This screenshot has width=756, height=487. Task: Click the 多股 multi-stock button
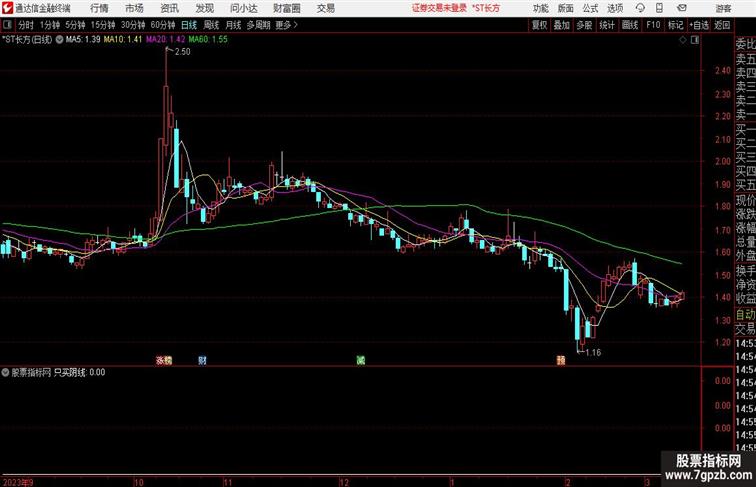[x=584, y=25]
